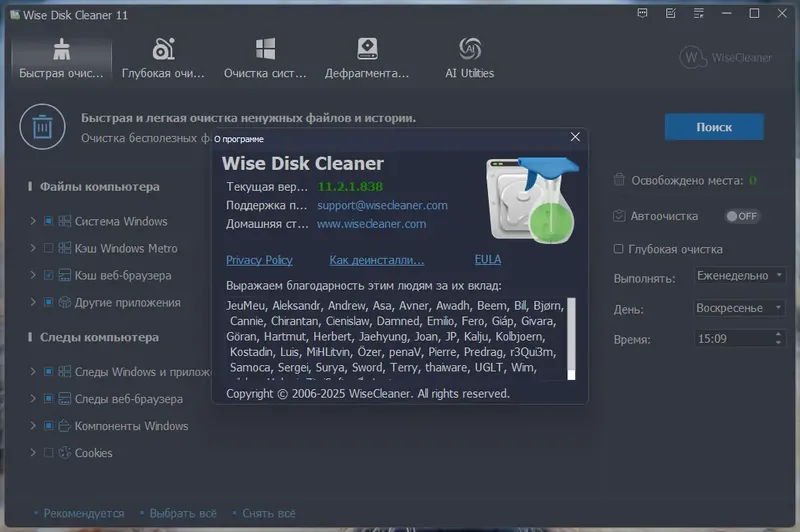This screenshot has height=532, width=800.
Task: Expand the Другие приложения tree node
Action: point(33,302)
